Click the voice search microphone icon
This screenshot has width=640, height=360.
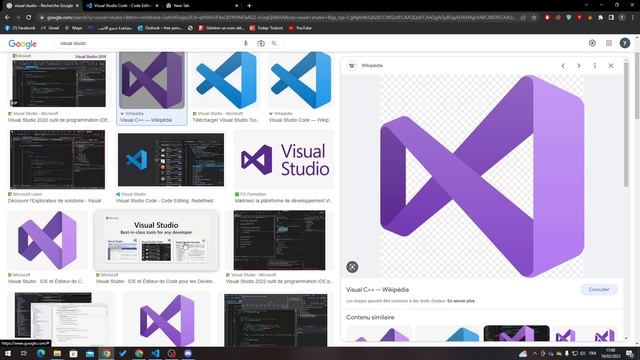pyautogui.click(x=245, y=43)
